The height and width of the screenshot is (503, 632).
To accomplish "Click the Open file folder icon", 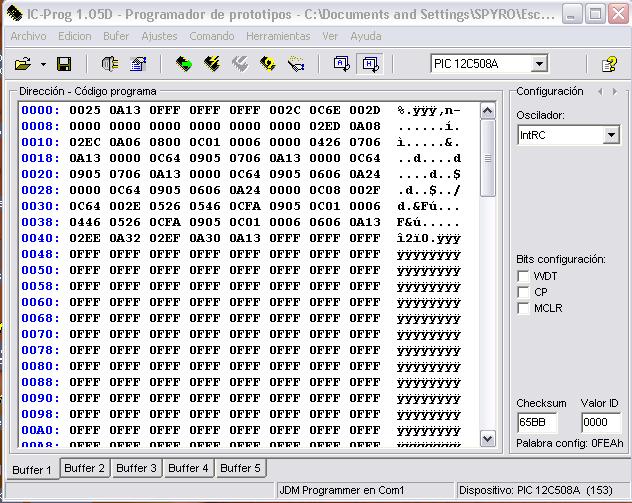I will (x=22, y=64).
